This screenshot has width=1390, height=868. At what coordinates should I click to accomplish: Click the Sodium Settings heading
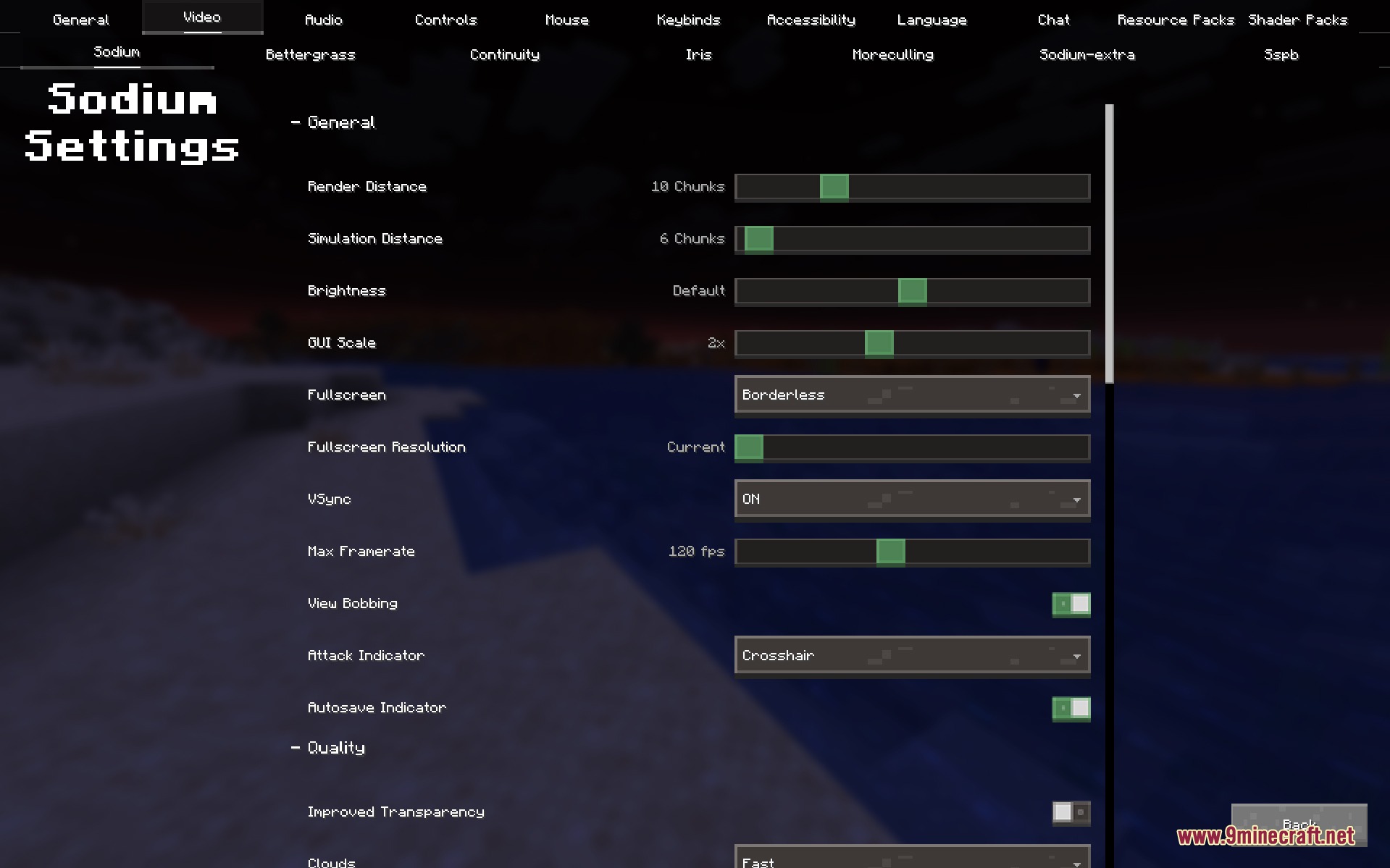click(x=132, y=122)
